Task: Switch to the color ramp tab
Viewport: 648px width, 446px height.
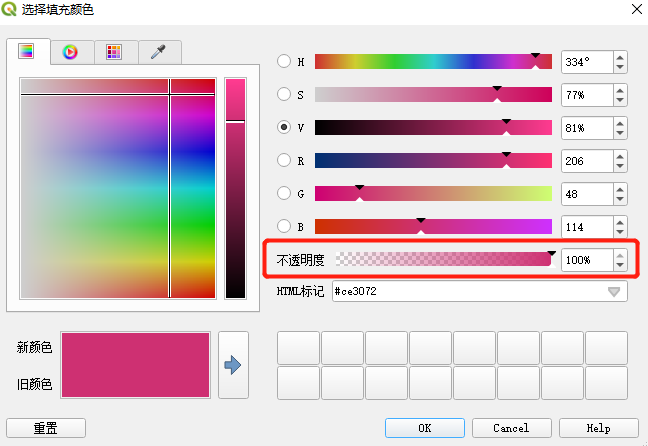Action: pyautogui.click(x=28, y=52)
